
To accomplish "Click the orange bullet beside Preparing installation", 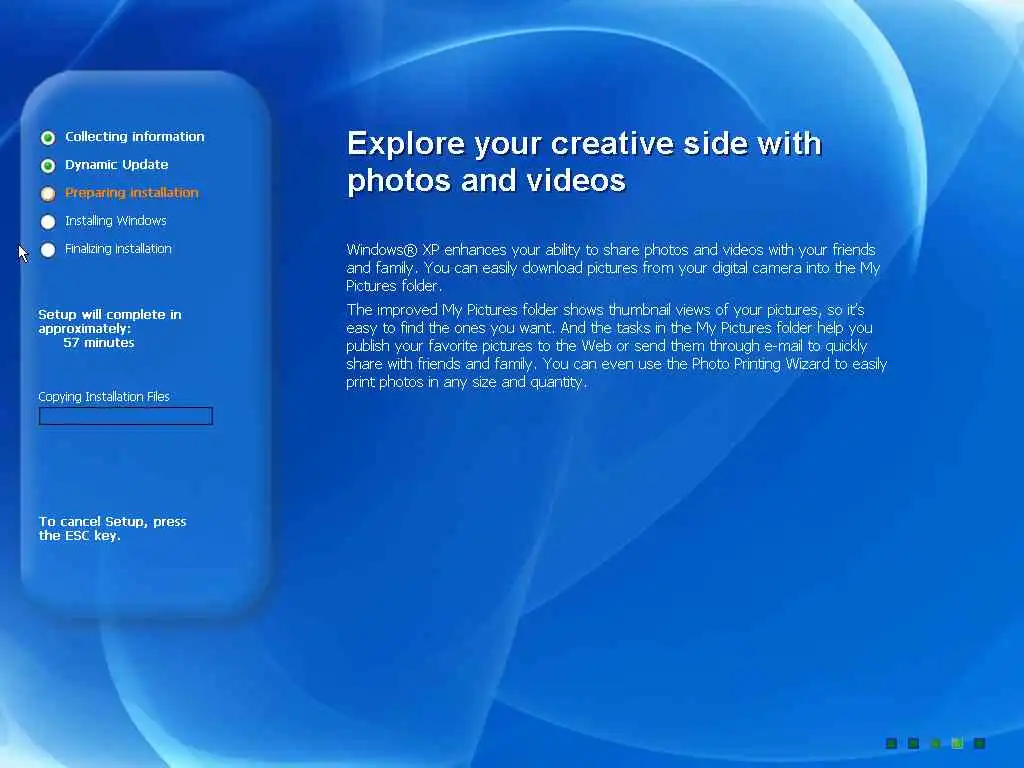I will pyautogui.click(x=48, y=193).
